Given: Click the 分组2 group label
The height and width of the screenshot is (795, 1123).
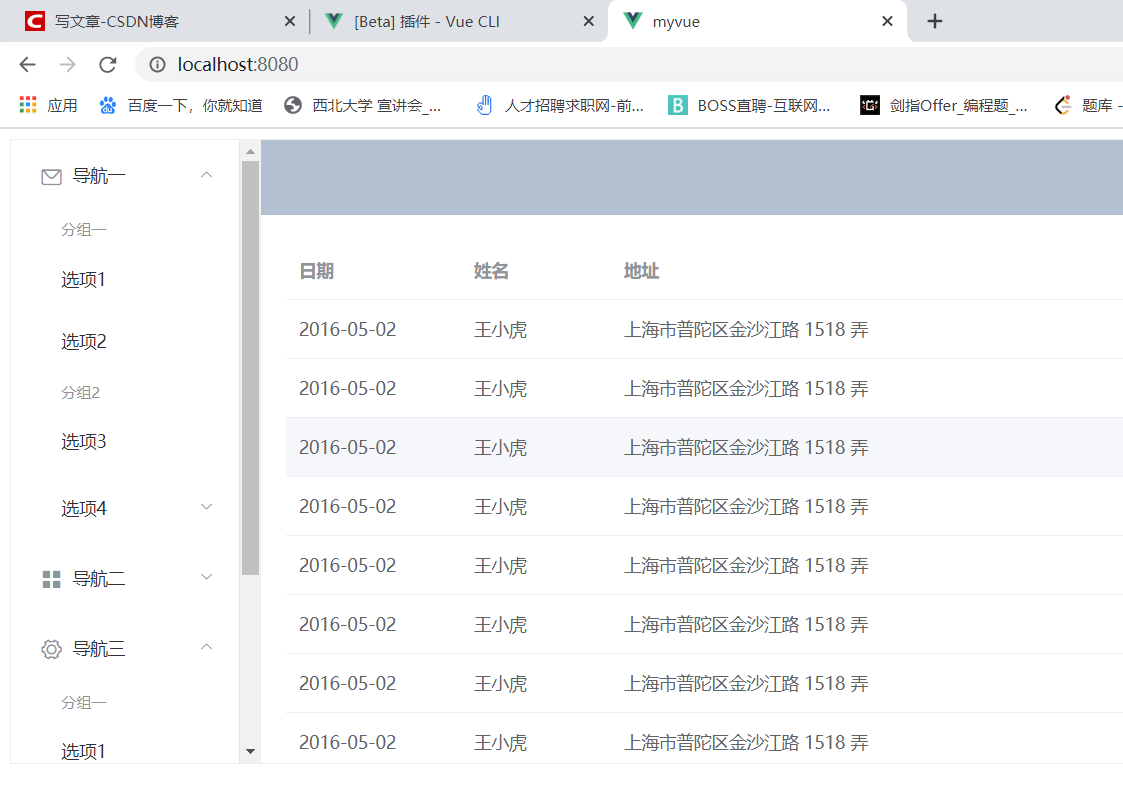Looking at the screenshot, I should point(80,392).
